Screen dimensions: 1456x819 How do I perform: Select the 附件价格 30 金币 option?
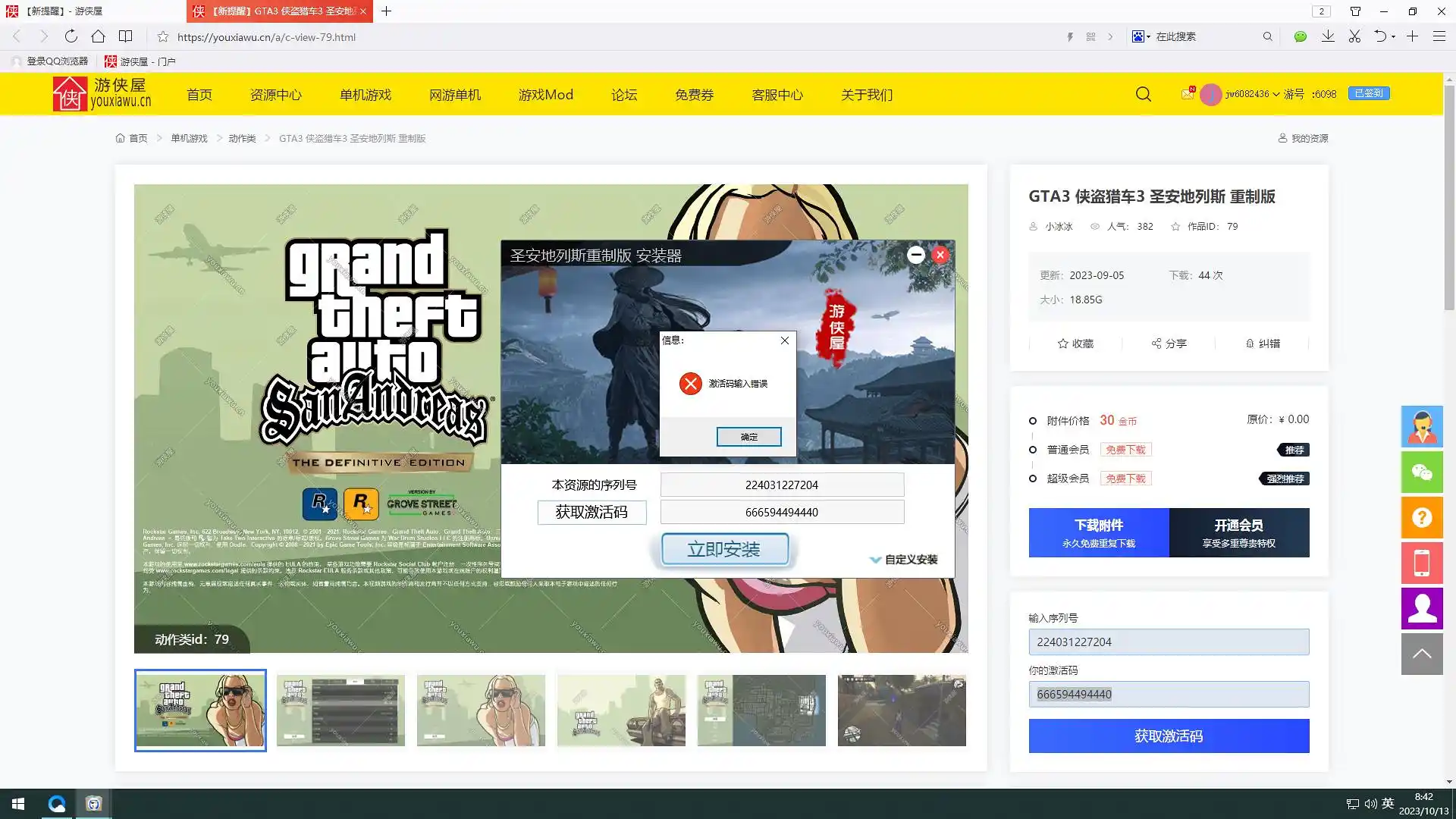click(x=1033, y=421)
